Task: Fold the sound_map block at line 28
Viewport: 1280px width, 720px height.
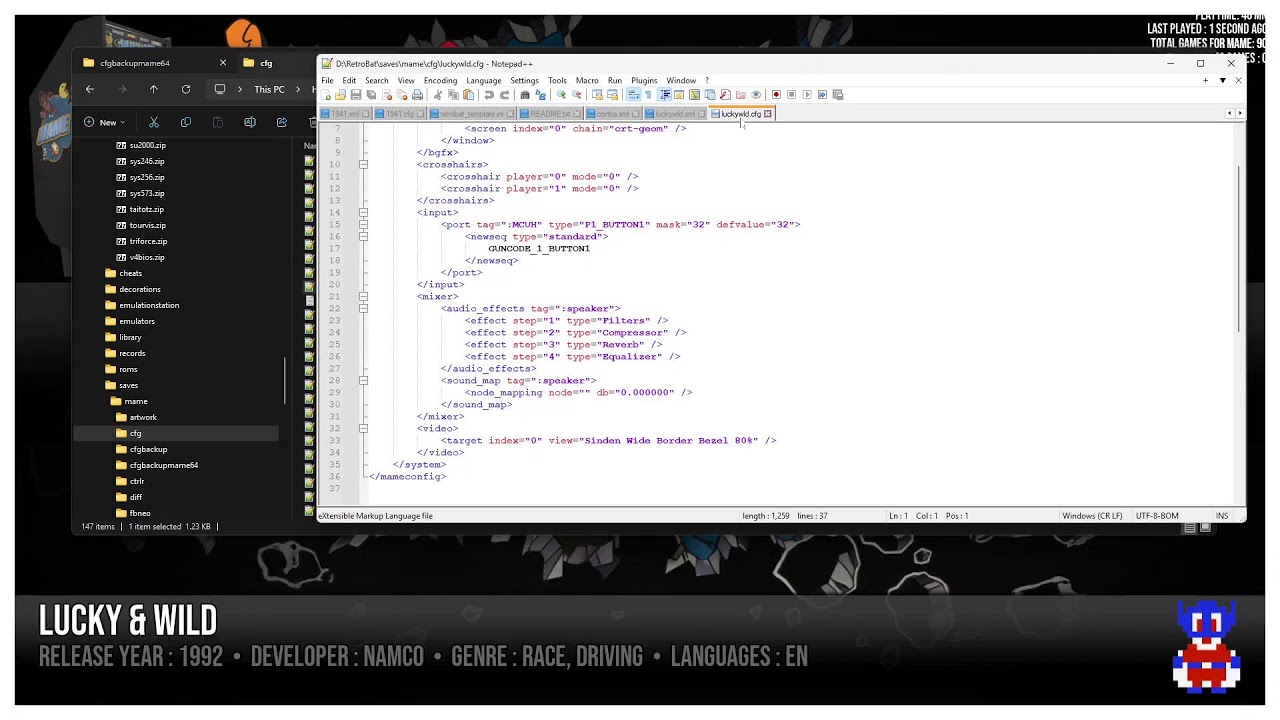Action: tap(363, 381)
